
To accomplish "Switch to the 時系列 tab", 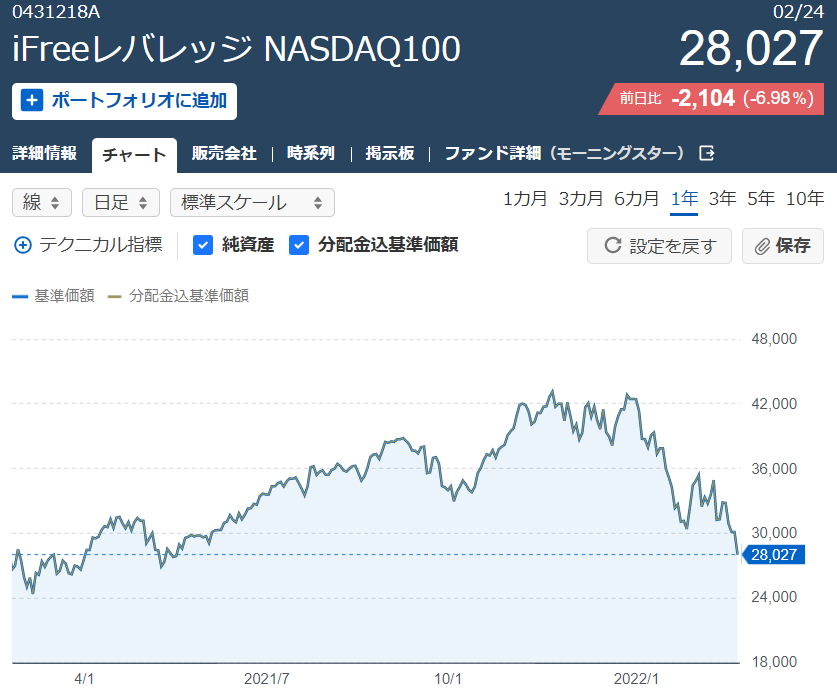I will (311, 154).
